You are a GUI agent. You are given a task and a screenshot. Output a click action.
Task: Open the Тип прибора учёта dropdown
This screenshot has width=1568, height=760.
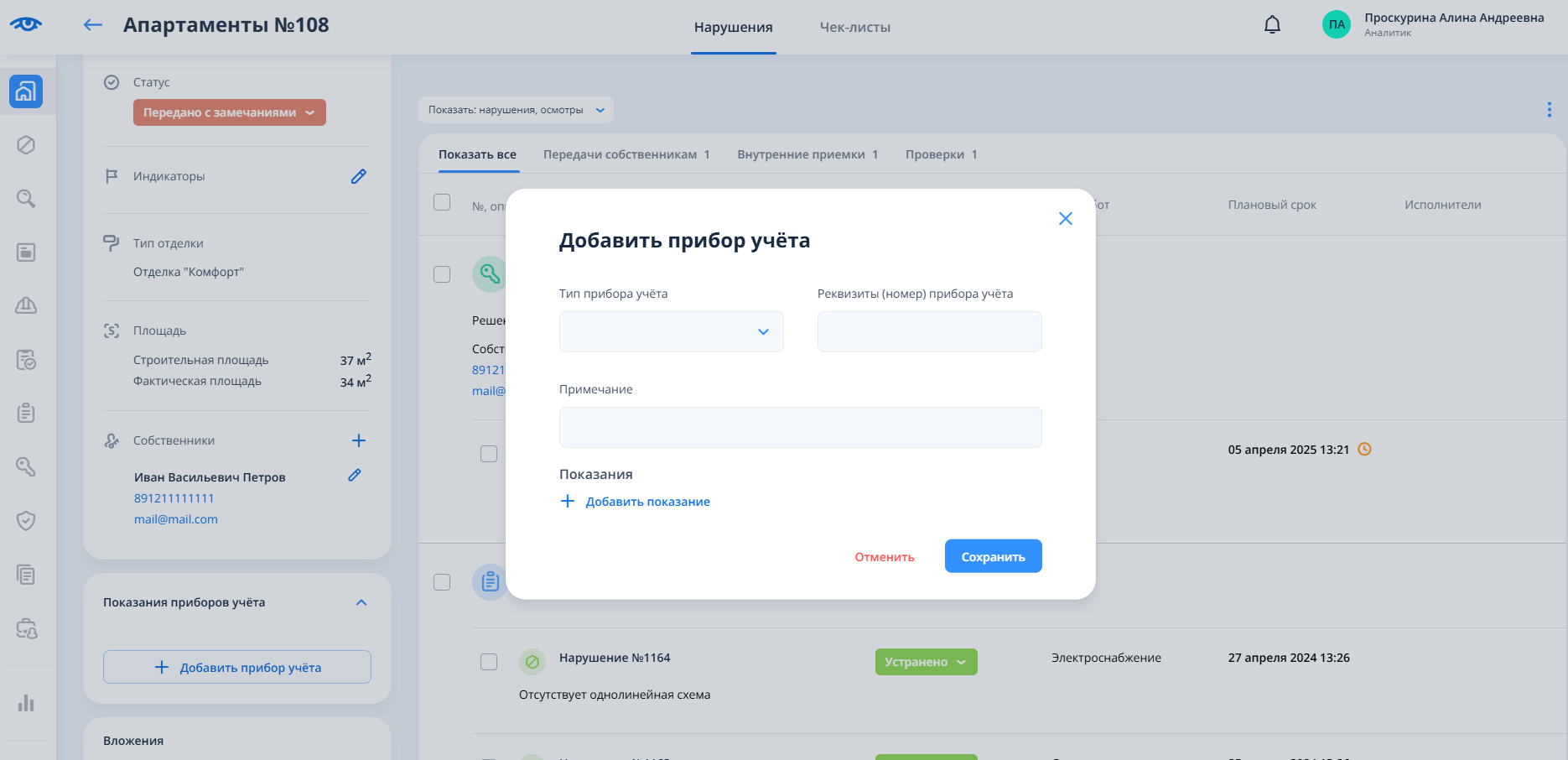671,331
